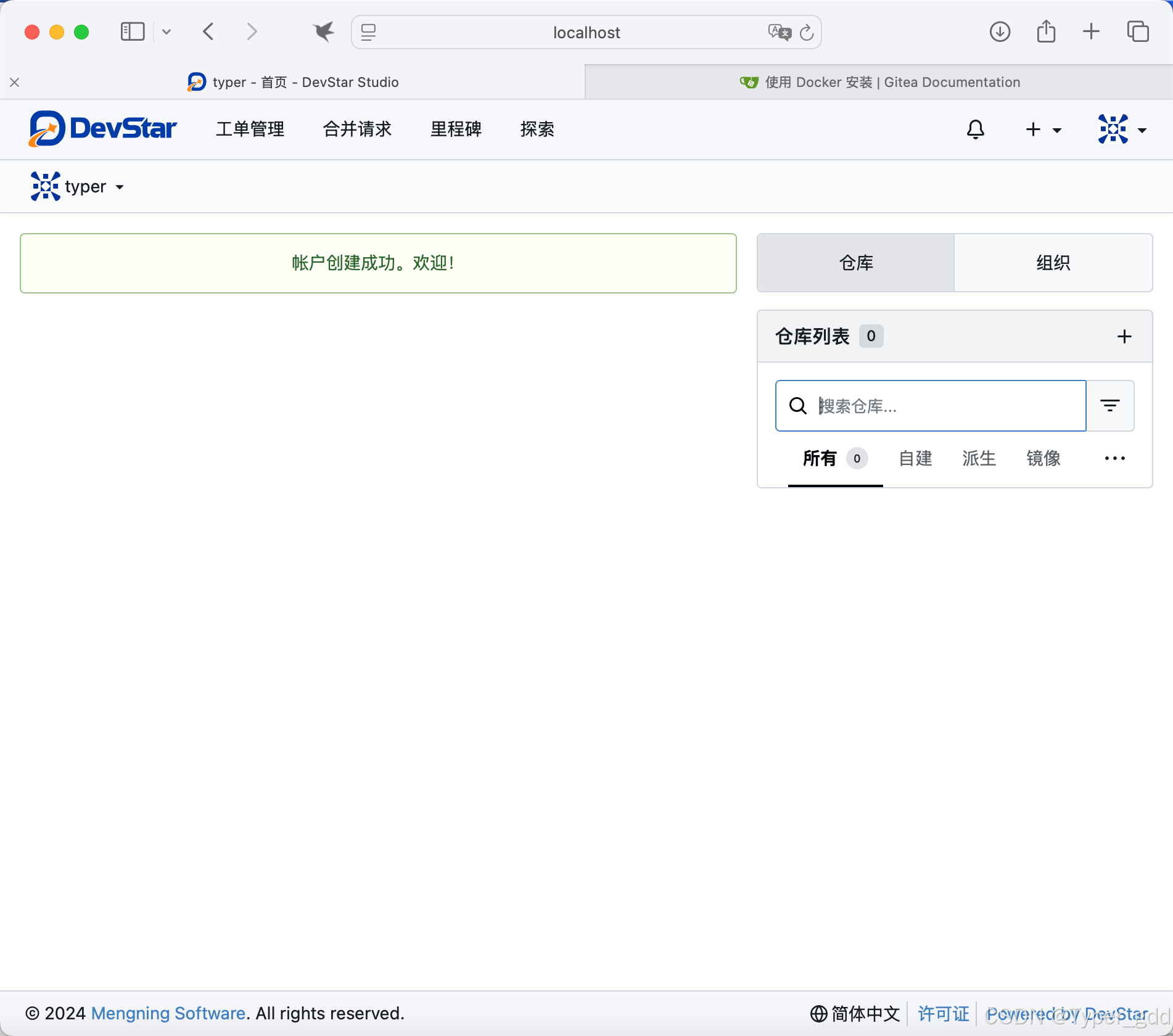1173x1036 pixels.
Task: Expand the typer account dropdown
Action: coord(120,187)
